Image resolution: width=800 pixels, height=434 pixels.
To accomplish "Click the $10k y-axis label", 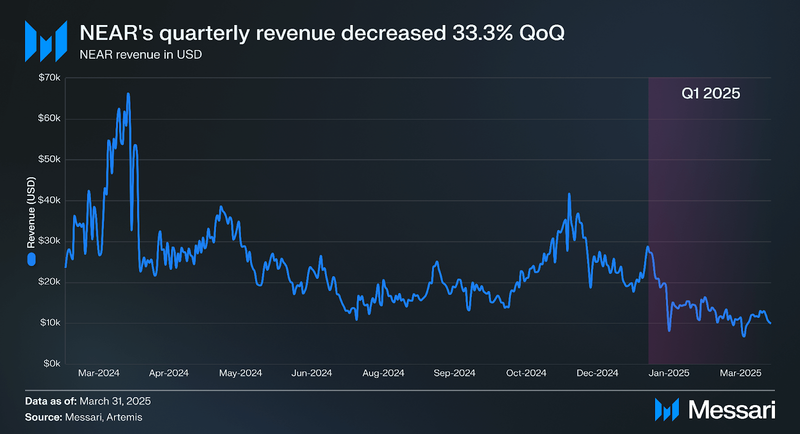I will click(49, 322).
